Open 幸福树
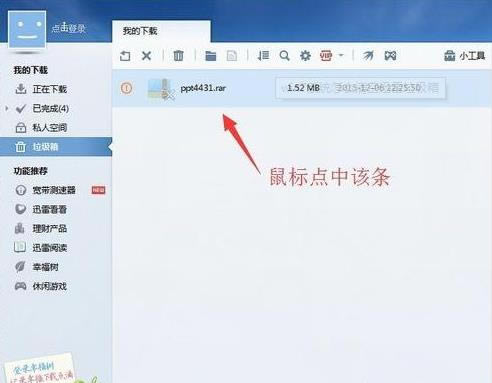 pos(45,267)
